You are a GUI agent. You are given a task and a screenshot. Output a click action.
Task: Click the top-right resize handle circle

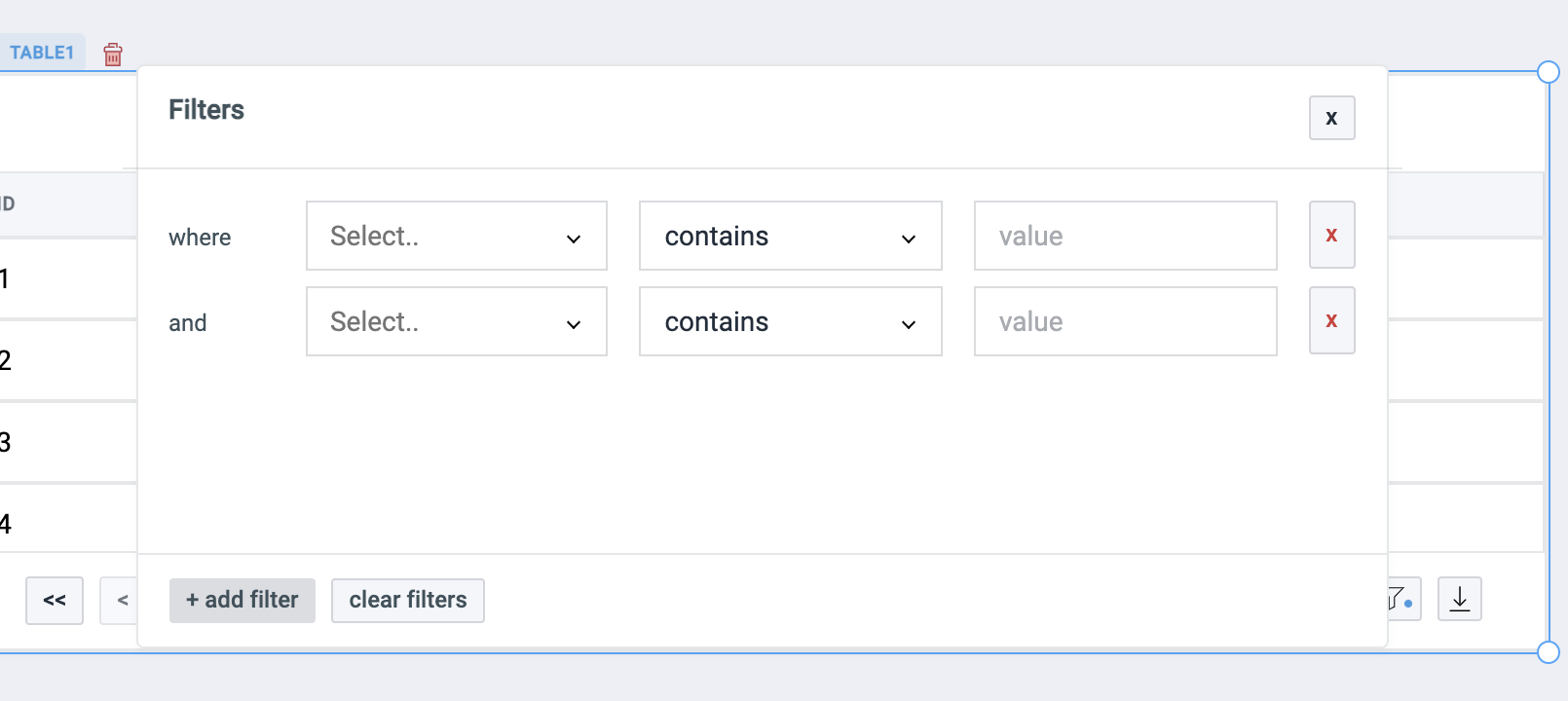click(x=1547, y=70)
